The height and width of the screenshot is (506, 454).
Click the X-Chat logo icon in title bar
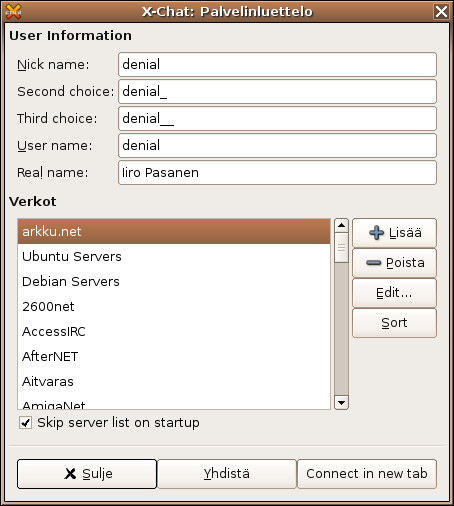coord(13,12)
